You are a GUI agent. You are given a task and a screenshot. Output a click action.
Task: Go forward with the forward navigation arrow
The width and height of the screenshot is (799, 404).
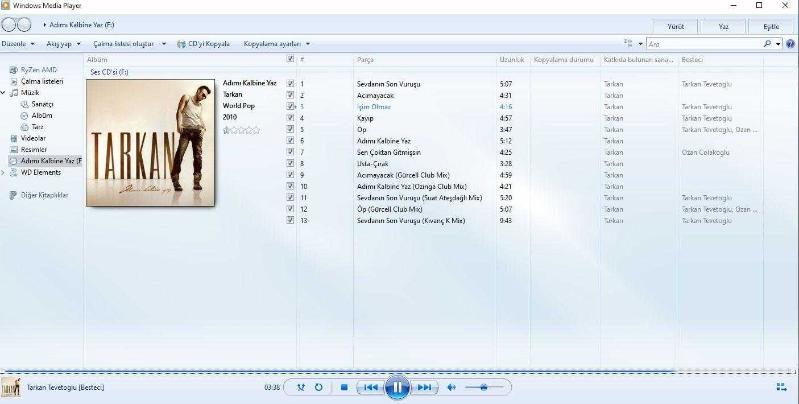click(24, 24)
